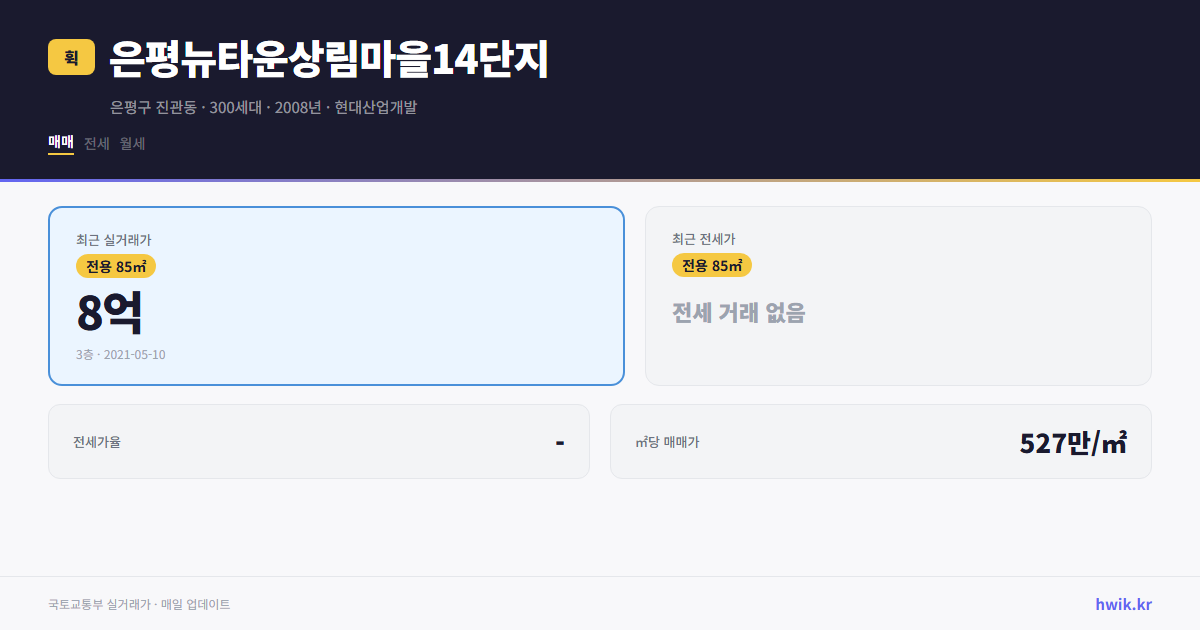Open the hwik.kr link in the footer
The image size is (1200, 630).
pyautogui.click(x=1122, y=603)
